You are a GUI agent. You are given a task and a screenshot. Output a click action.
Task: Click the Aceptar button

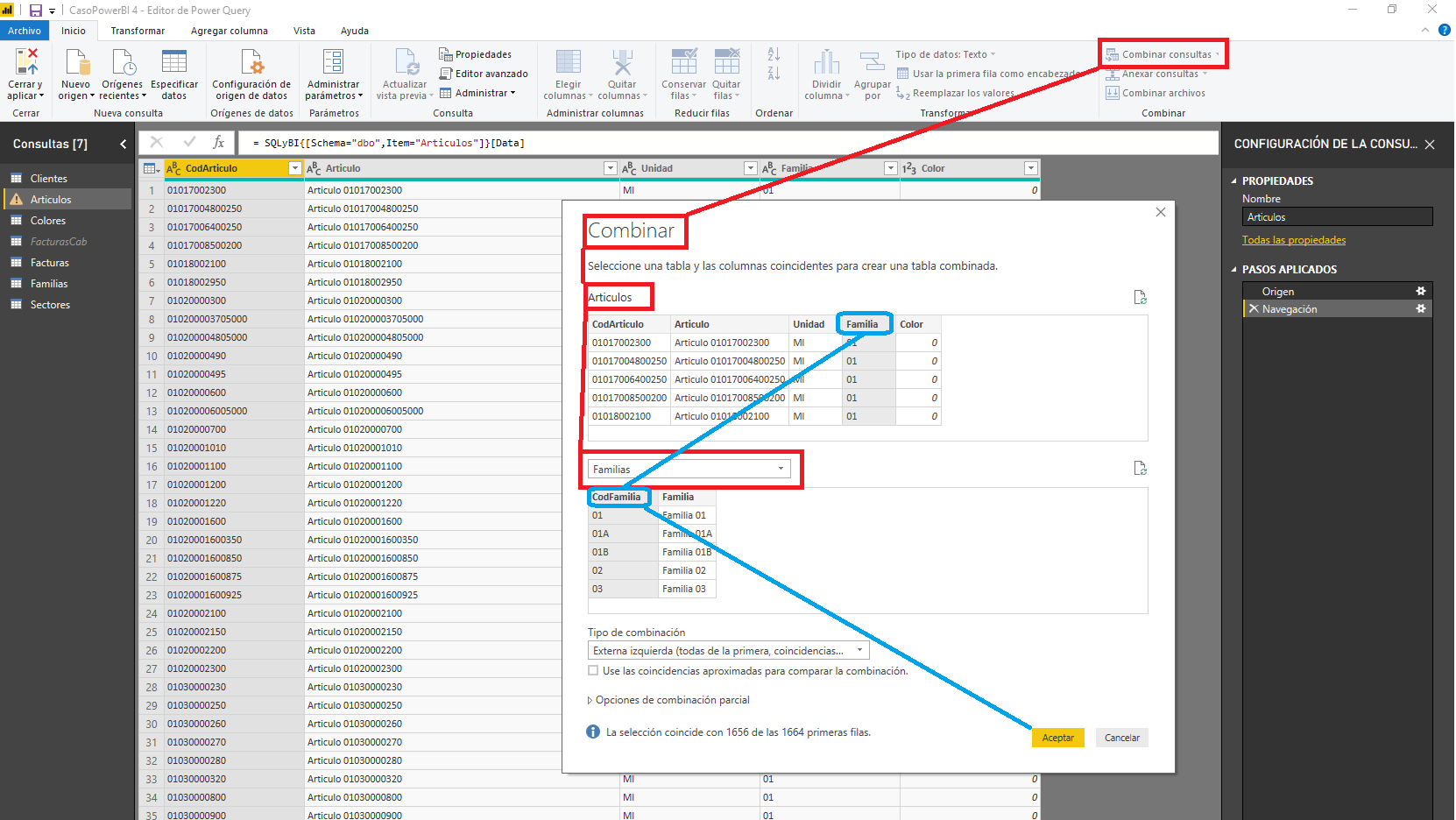pos(1058,738)
